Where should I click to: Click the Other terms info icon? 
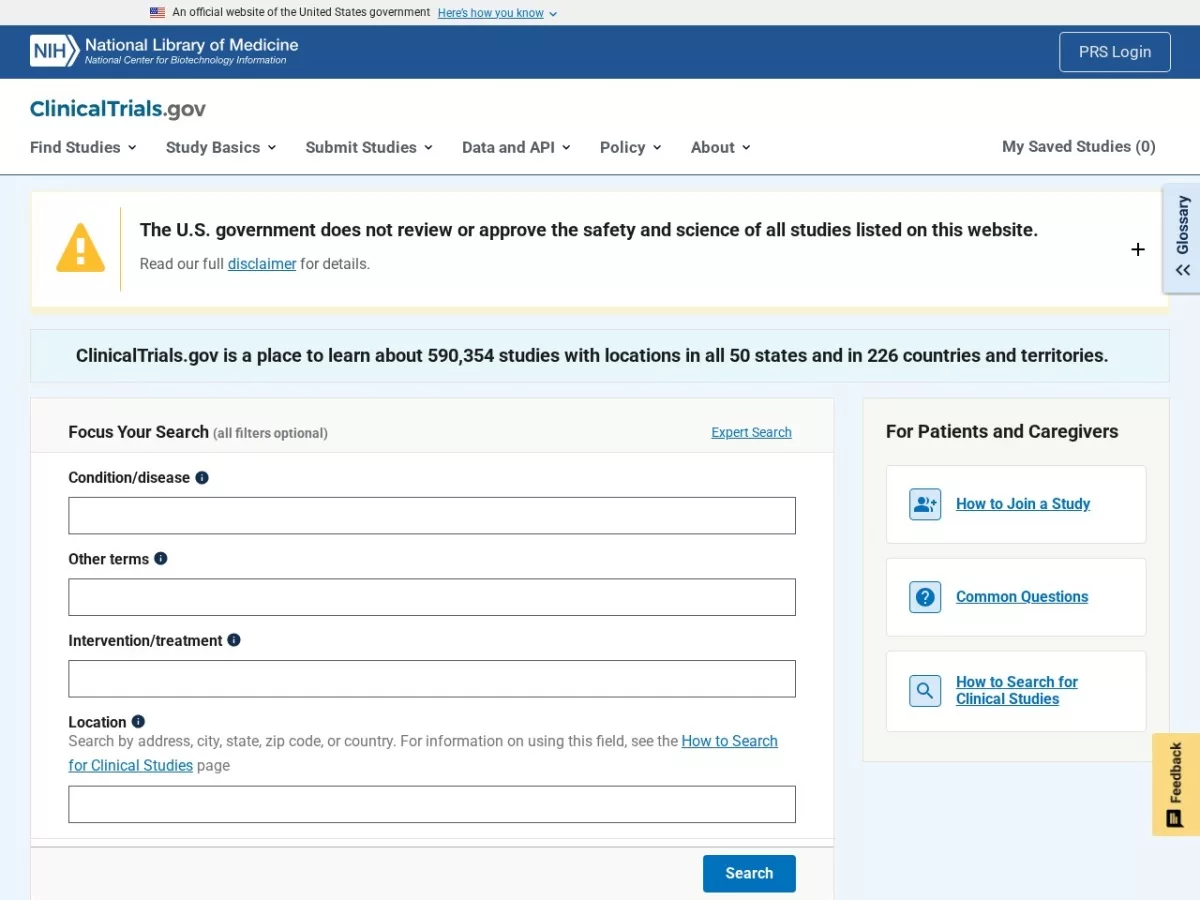[161, 559]
